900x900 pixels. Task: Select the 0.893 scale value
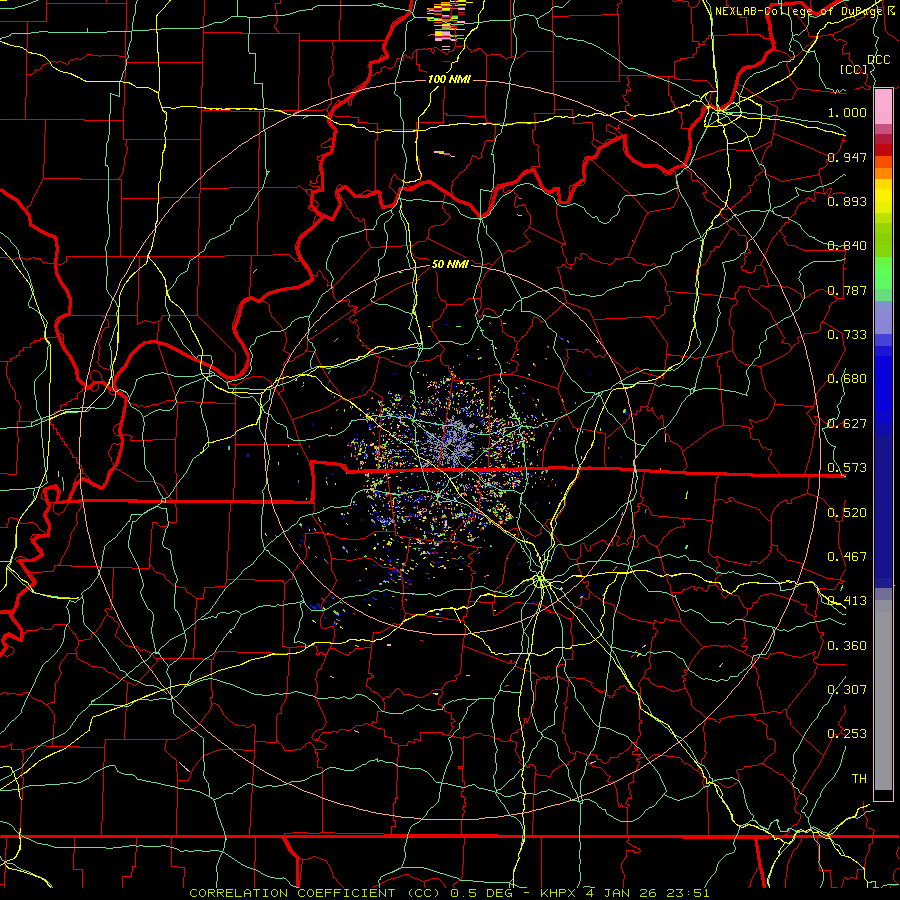click(847, 201)
